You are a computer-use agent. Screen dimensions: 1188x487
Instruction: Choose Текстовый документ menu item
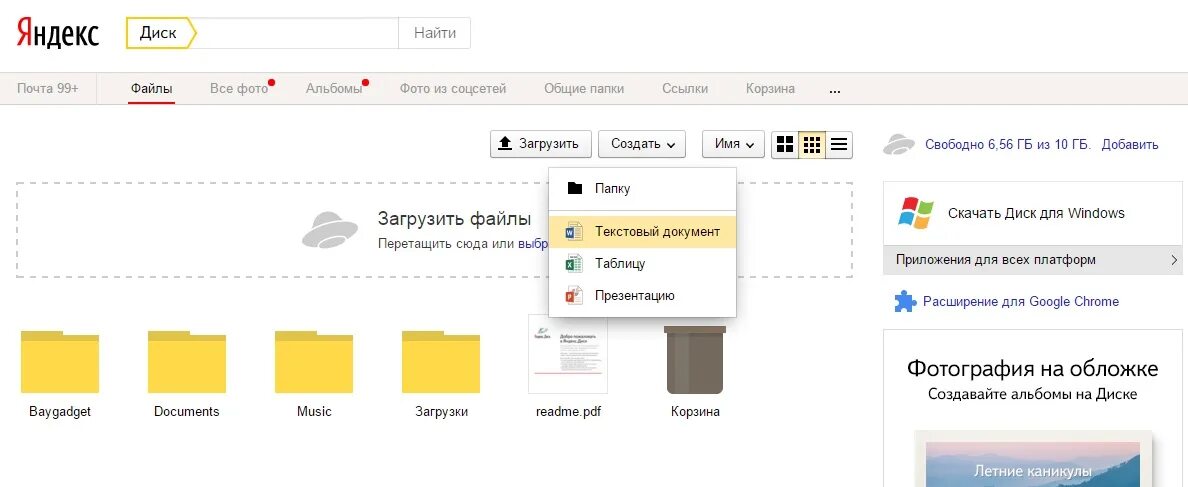point(642,232)
